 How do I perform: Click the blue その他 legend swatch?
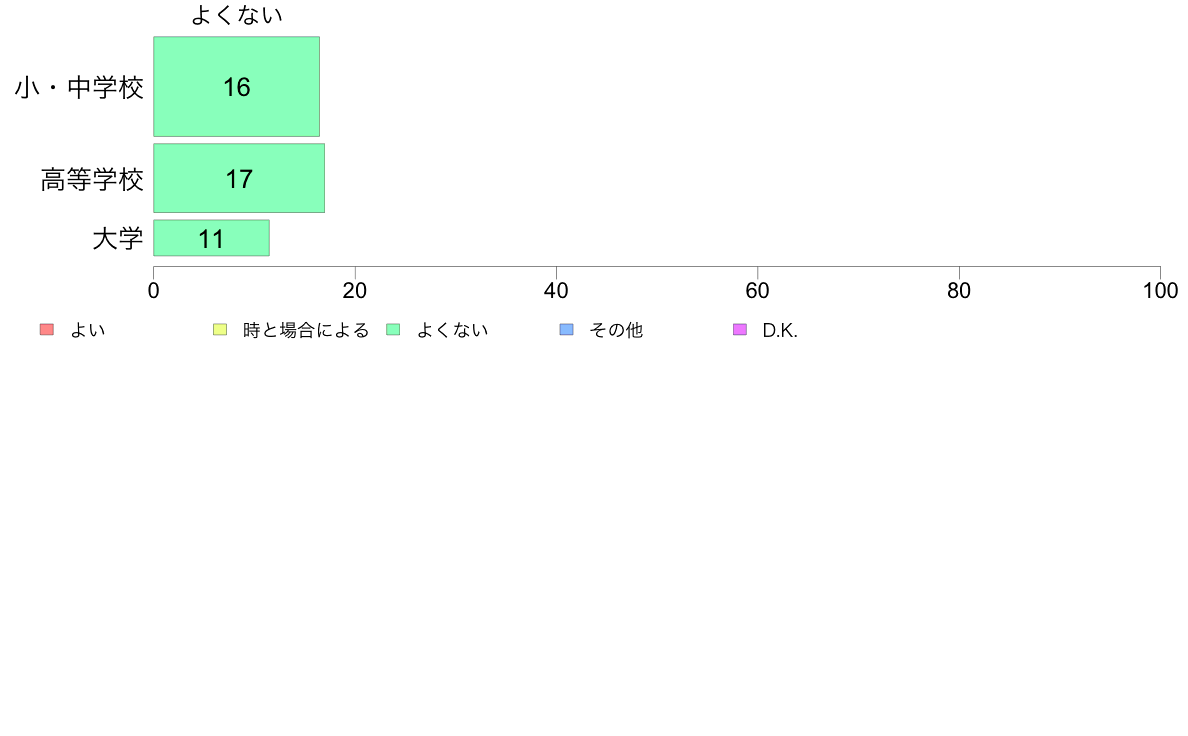[x=567, y=330]
